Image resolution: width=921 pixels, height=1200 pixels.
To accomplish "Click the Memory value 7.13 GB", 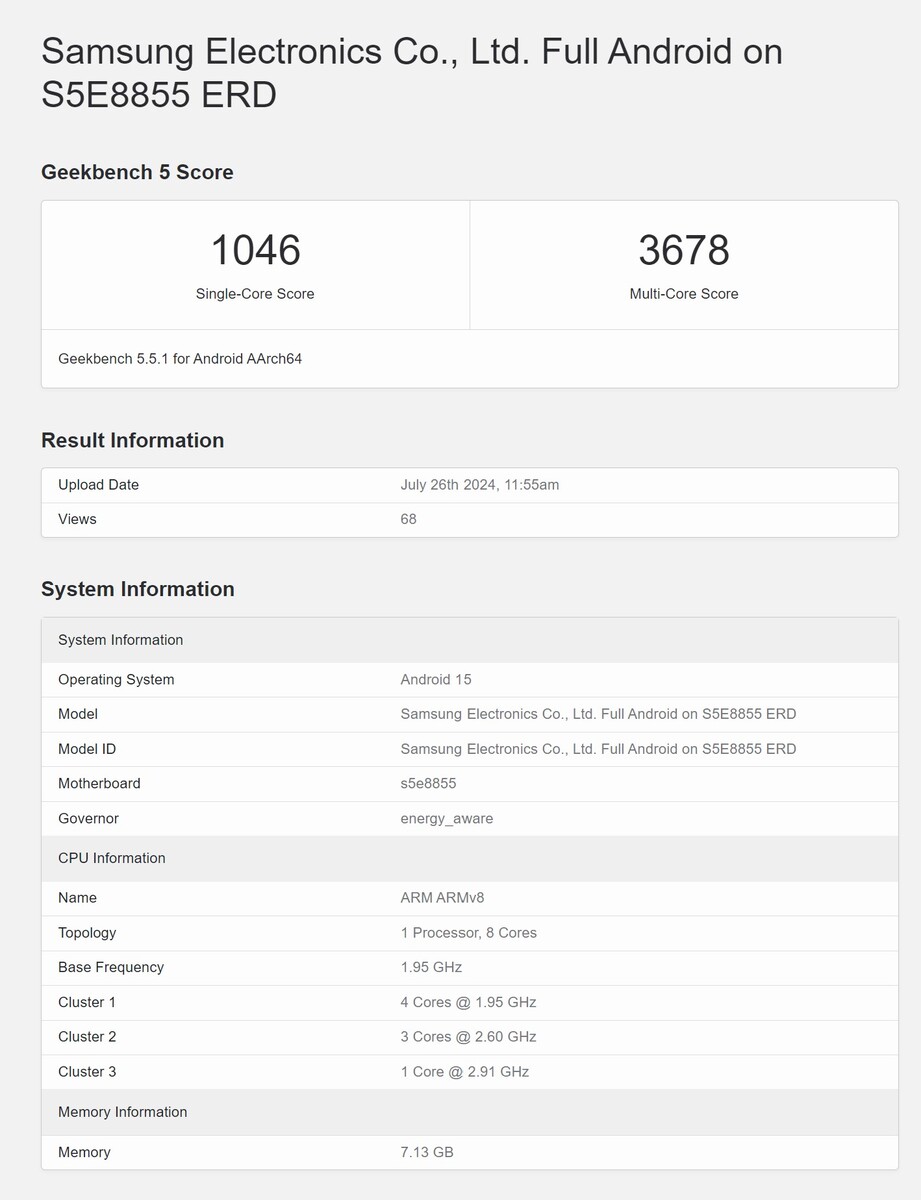I will tap(427, 1153).
